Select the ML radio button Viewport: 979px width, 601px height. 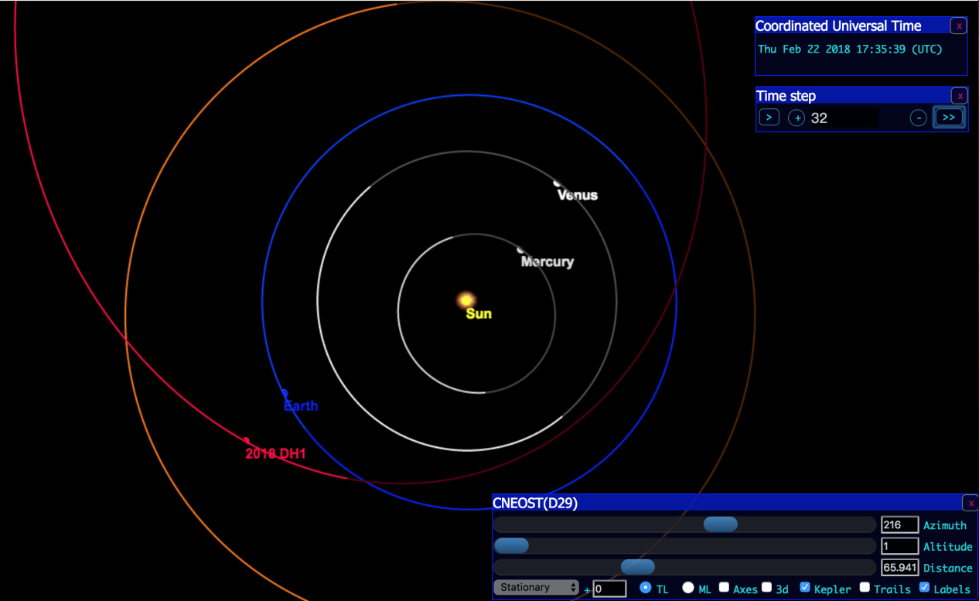[688, 587]
